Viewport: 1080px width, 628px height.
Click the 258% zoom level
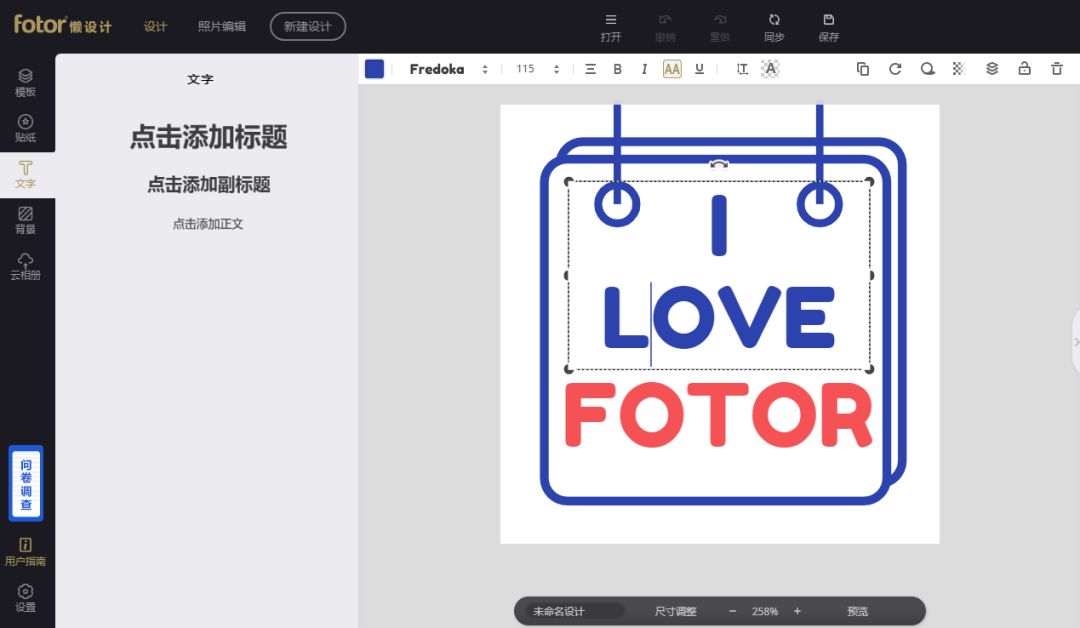tap(765, 611)
